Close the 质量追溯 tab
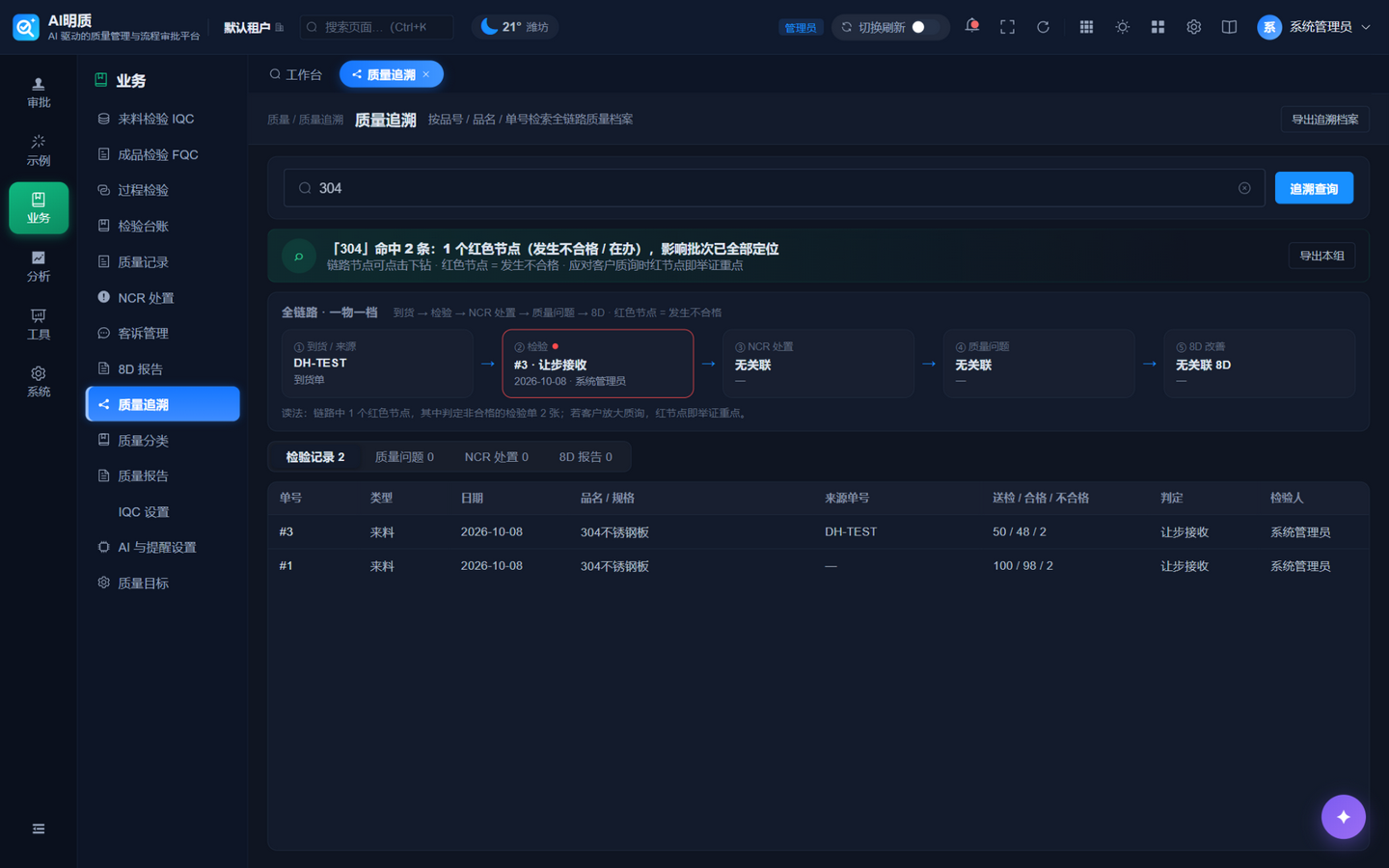 426,74
